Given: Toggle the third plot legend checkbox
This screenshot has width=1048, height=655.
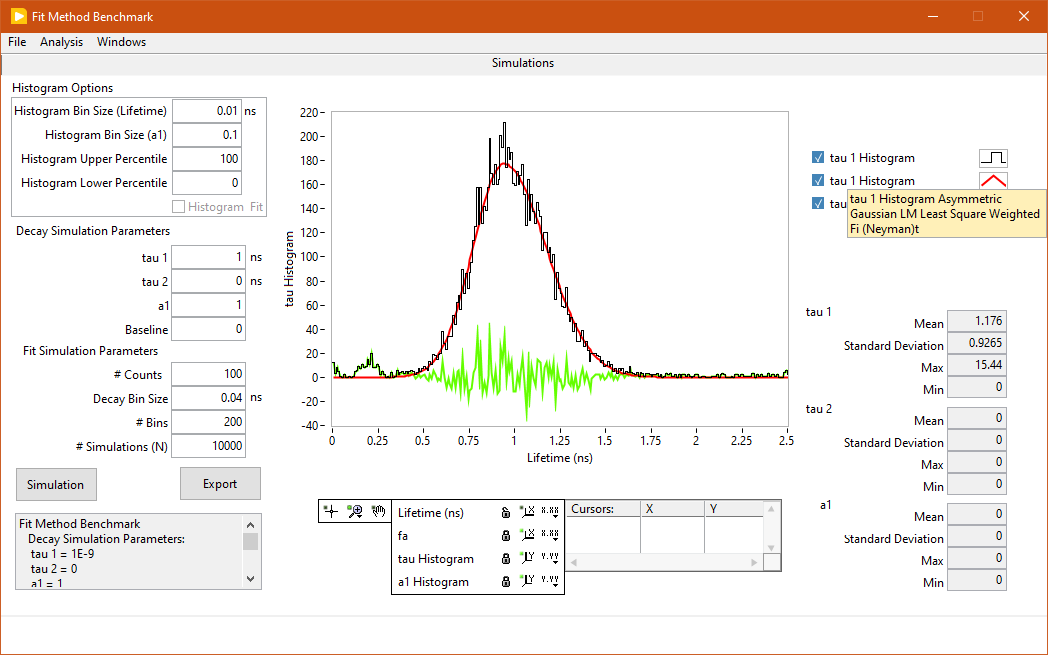Looking at the screenshot, I should click(817, 203).
